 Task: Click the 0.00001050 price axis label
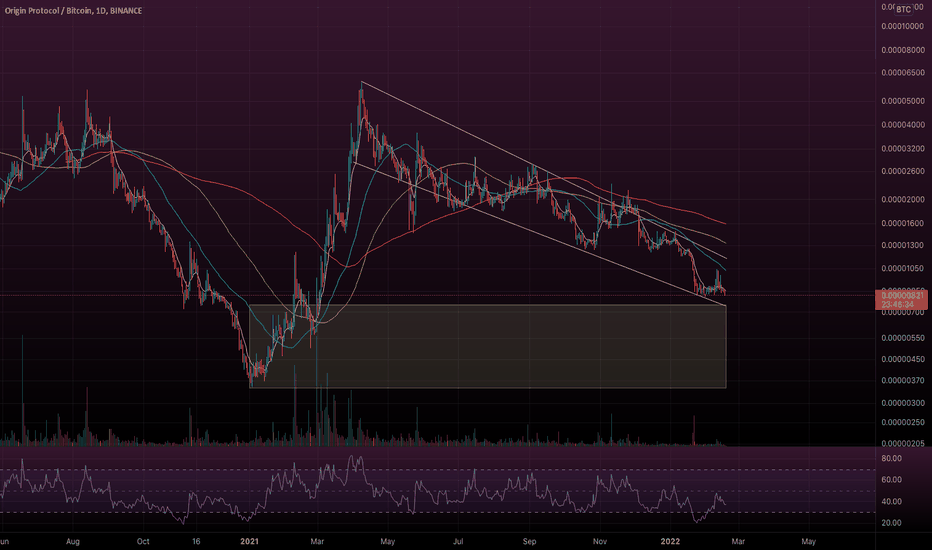(x=903, y=269)
